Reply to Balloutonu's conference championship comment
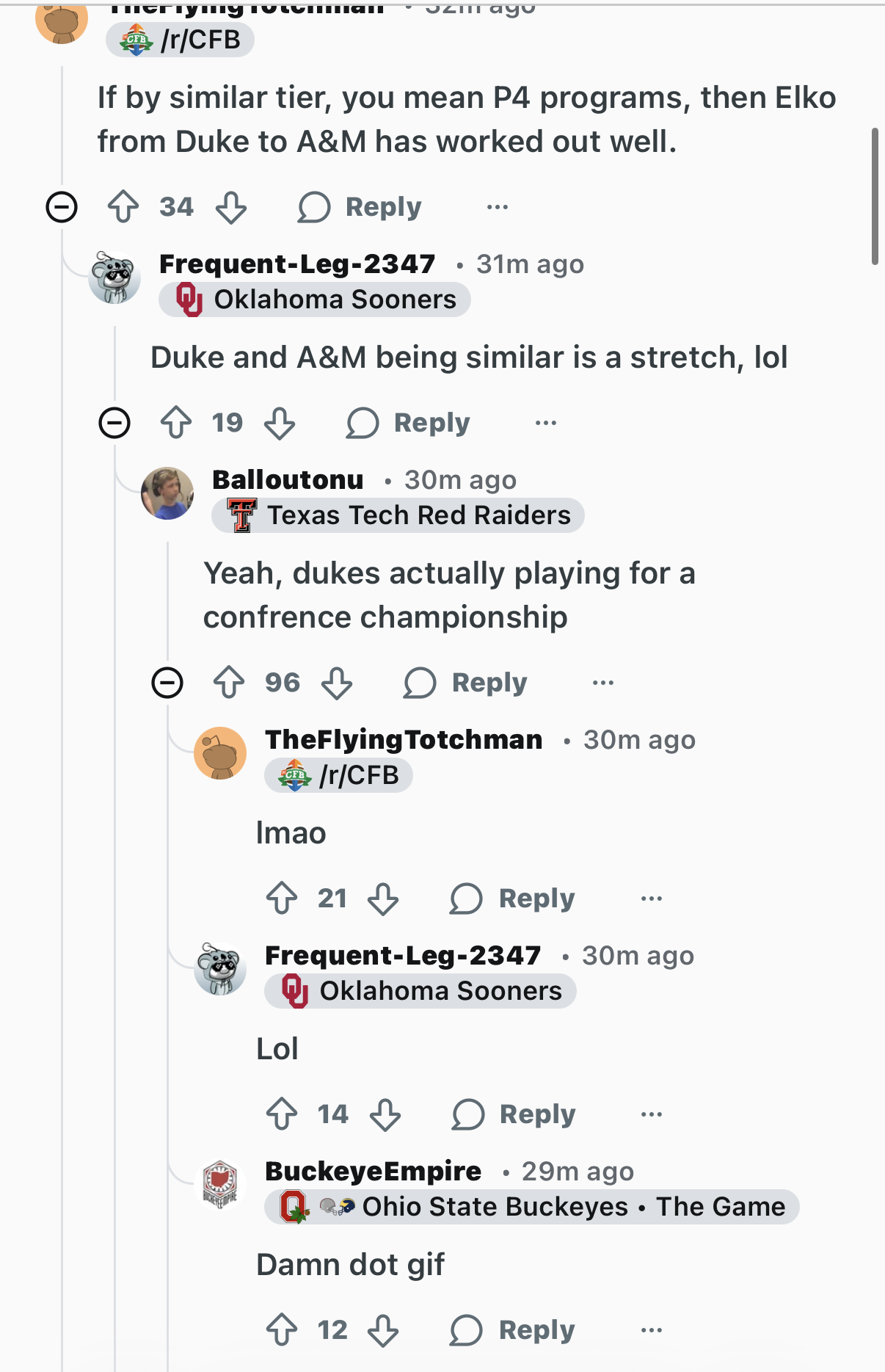Screen dimensions: 885x1372 (x=466, y=683)
